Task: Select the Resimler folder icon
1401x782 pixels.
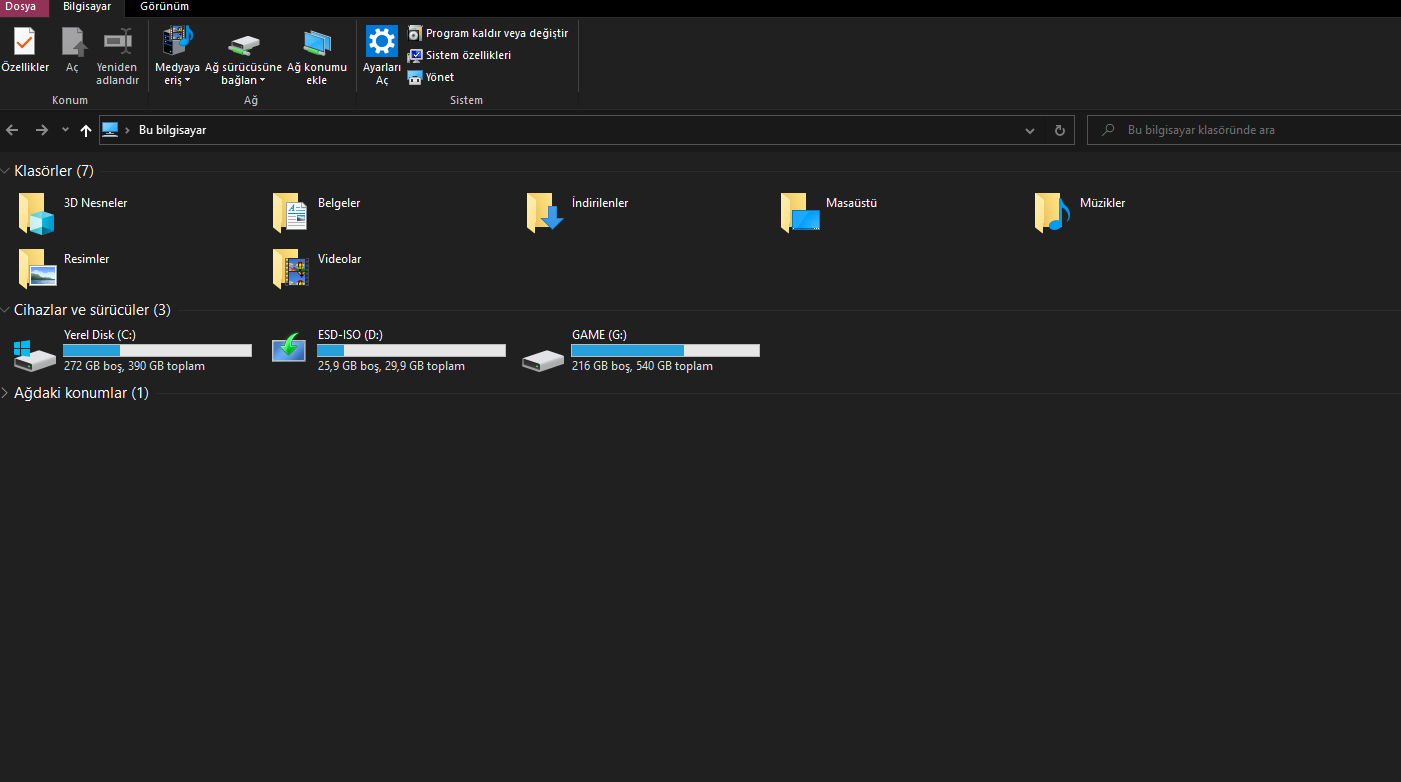Action: pyautogui.click(x=37, y=269)
